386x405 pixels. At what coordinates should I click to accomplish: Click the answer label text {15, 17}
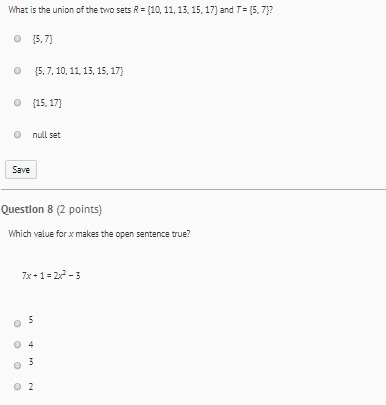coord(47,103)
